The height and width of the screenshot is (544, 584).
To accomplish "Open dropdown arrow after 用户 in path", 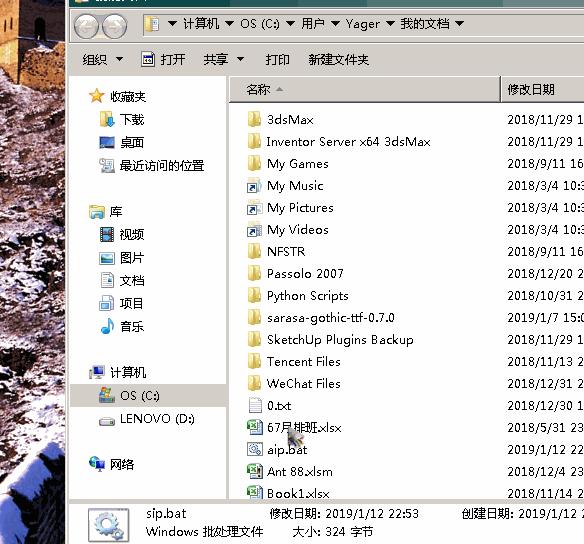I will pos(335,24).
